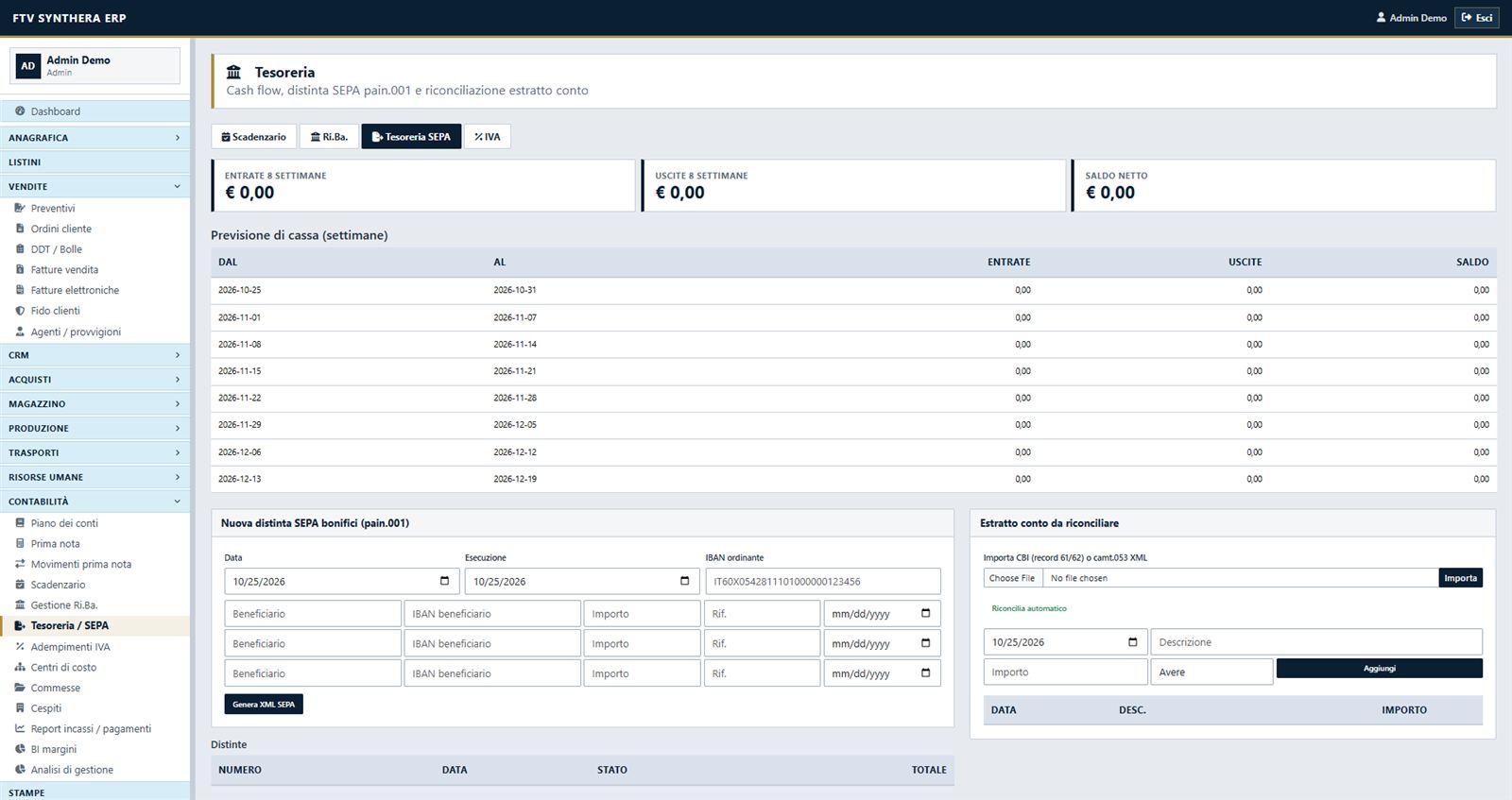Viewport: 1512px width, 800px height.
Task: Open calendar picker for Esecuzione field
Action: [x=685, y=581]
